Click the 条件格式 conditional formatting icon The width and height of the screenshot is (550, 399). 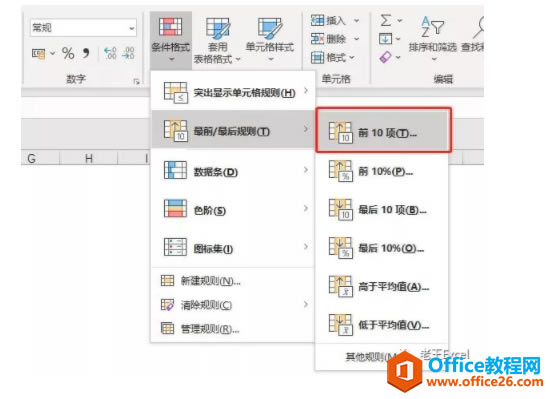(170, 27)
